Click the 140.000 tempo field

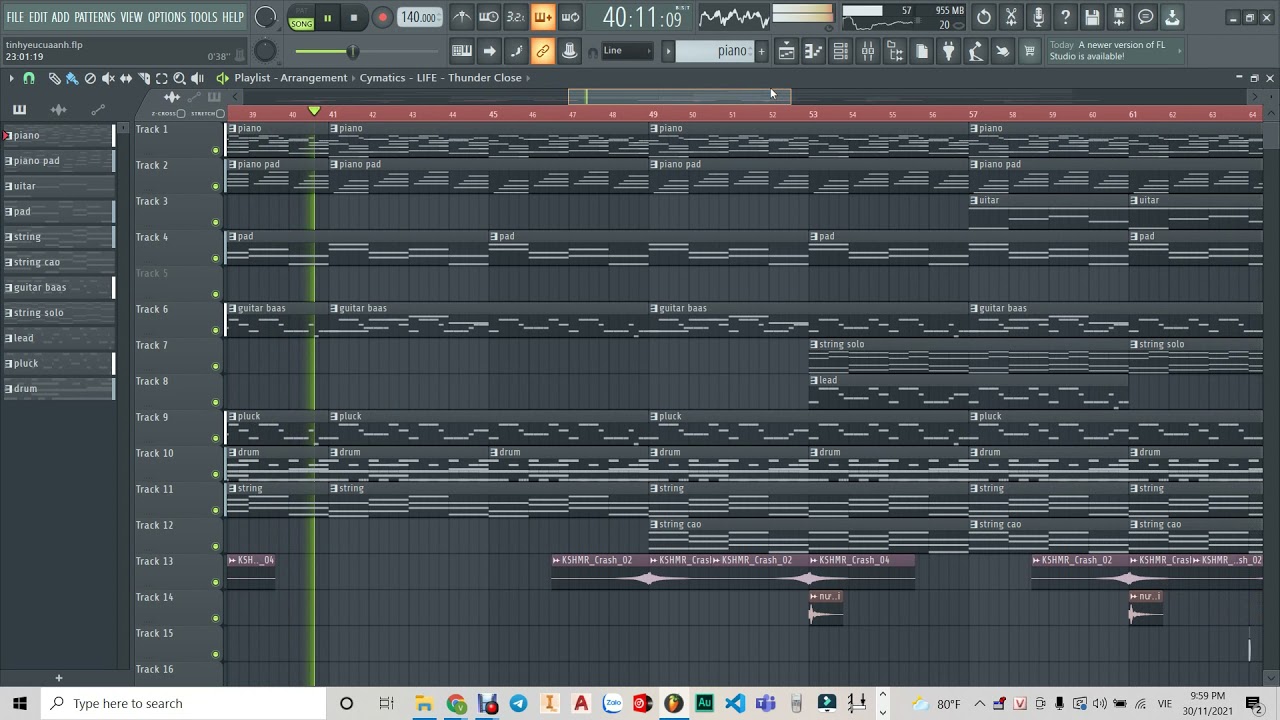coord(419,18)
